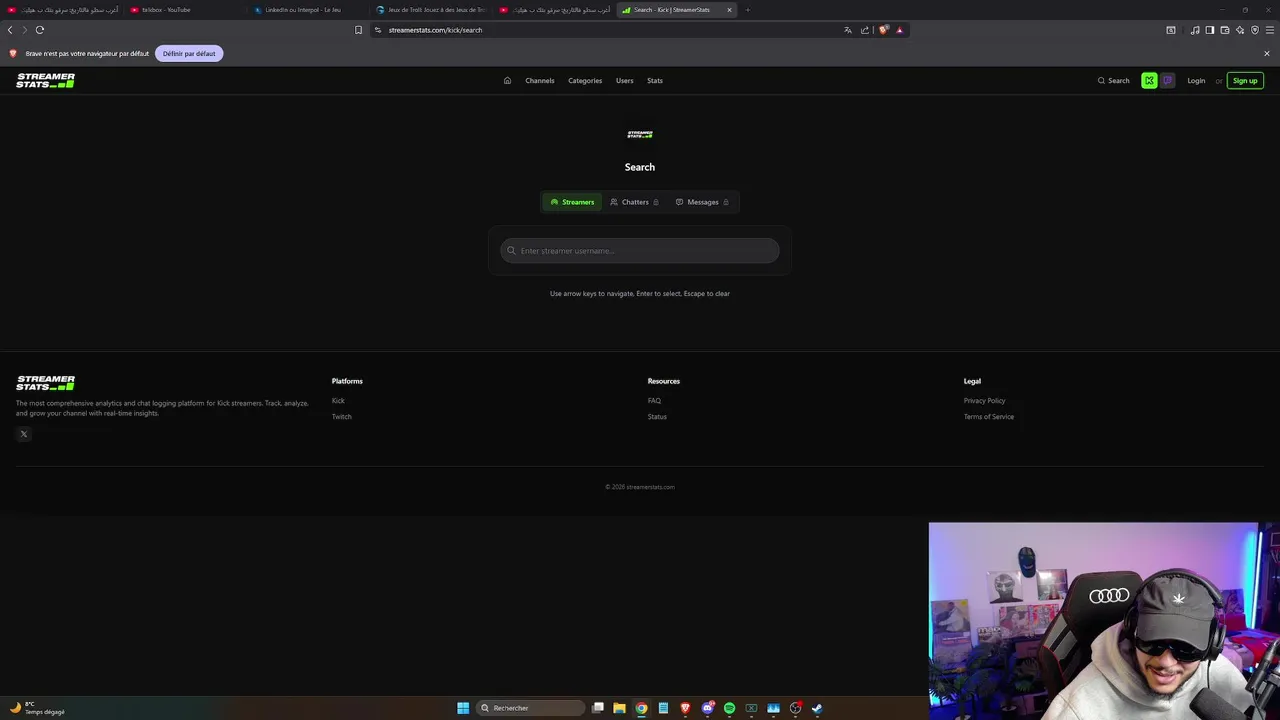This screenshot has width=1280, height=720.
Task: Open Discord from the taskbar
Action: tap(707, 708)
